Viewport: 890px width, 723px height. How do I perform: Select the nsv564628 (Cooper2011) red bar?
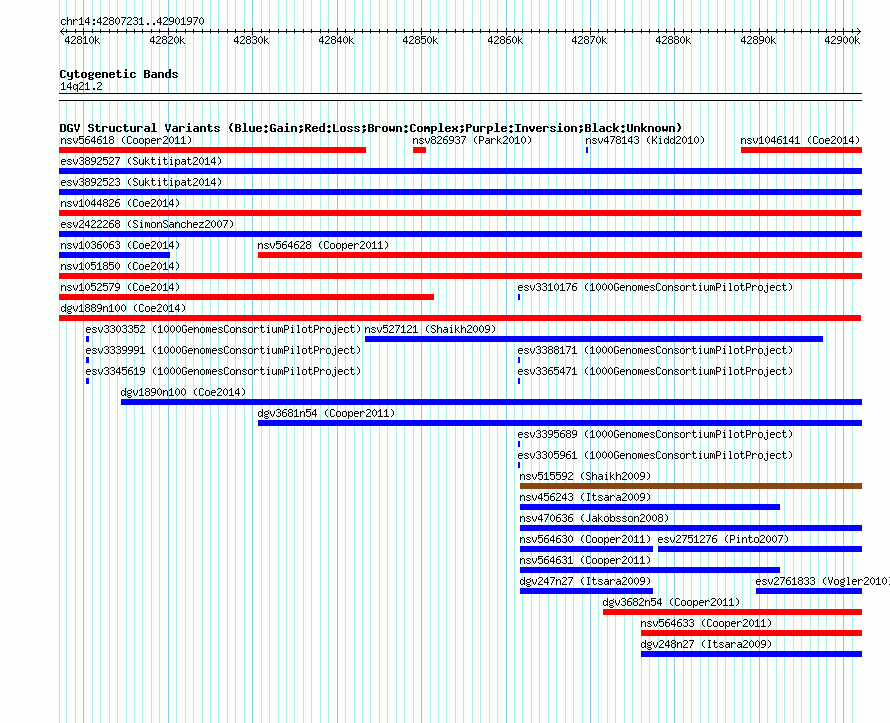click(x=560, y=255)
